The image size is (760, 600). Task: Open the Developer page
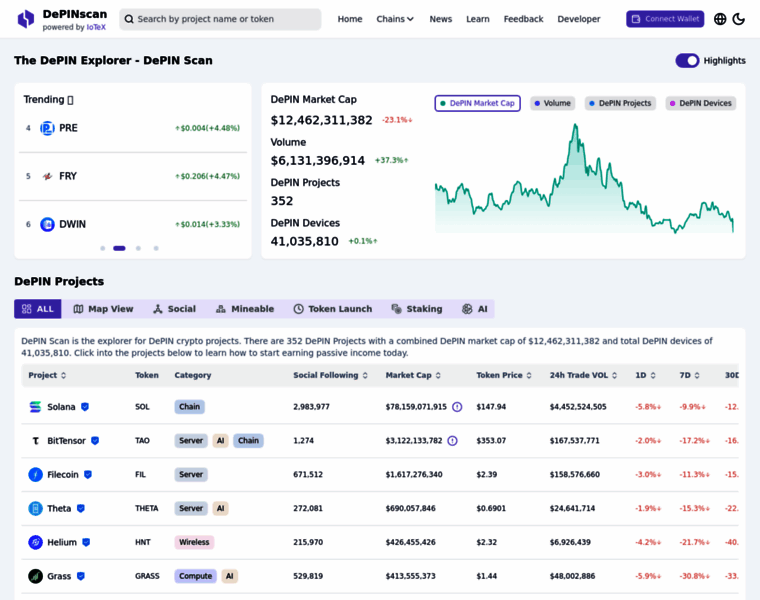coord(579,19)
